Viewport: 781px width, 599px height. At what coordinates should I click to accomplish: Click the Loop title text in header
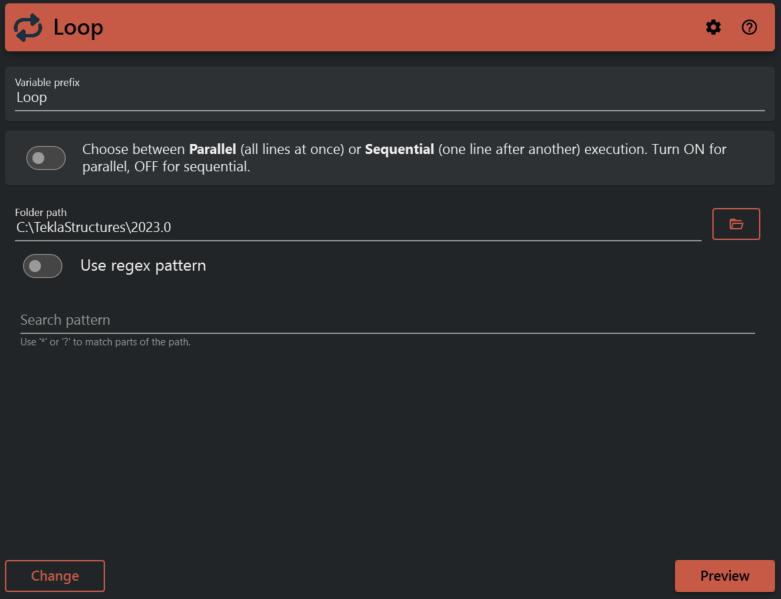[x=78, y=28]
